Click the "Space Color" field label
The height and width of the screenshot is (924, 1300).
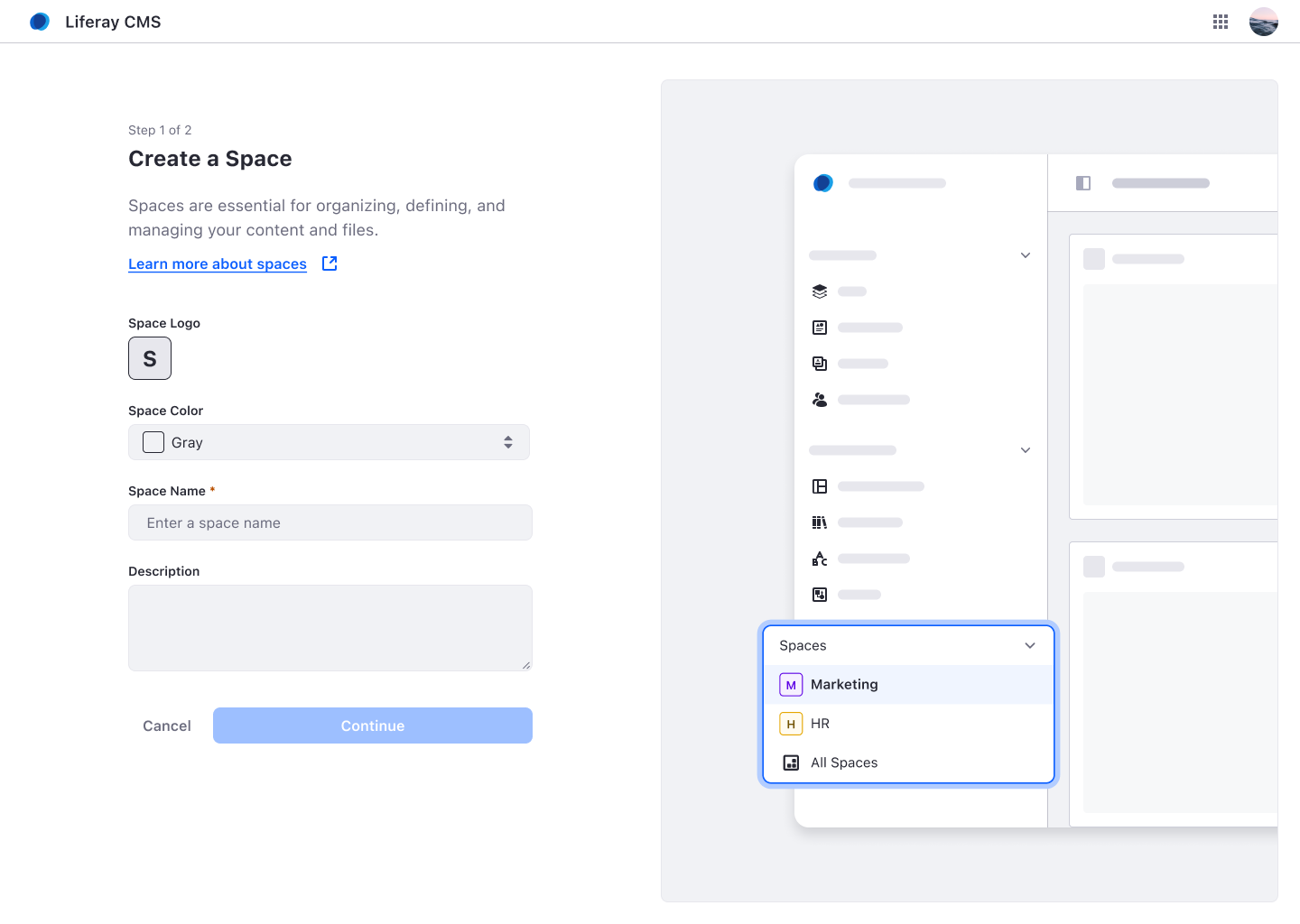pos(166,411)
